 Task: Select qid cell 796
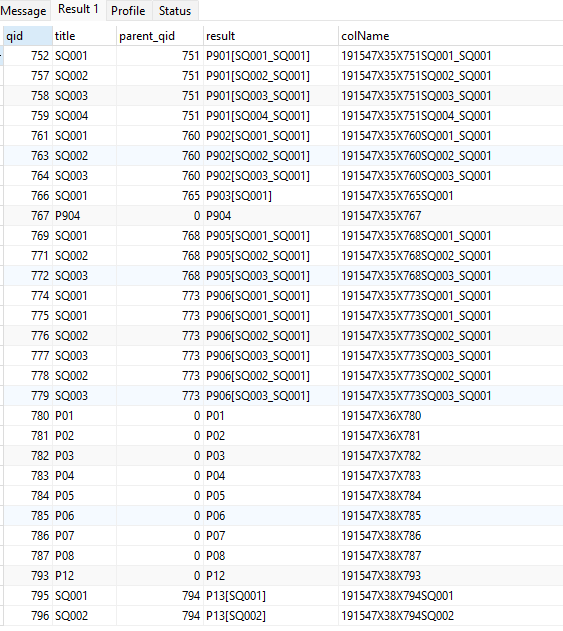pyautogui.click(x=28, y=616)
